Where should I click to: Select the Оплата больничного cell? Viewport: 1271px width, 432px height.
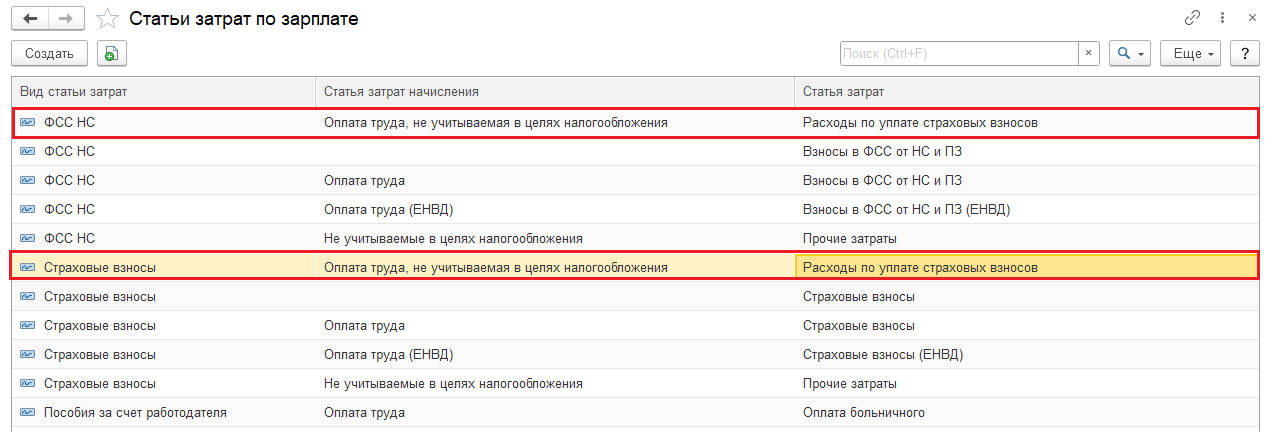[864, 413]
